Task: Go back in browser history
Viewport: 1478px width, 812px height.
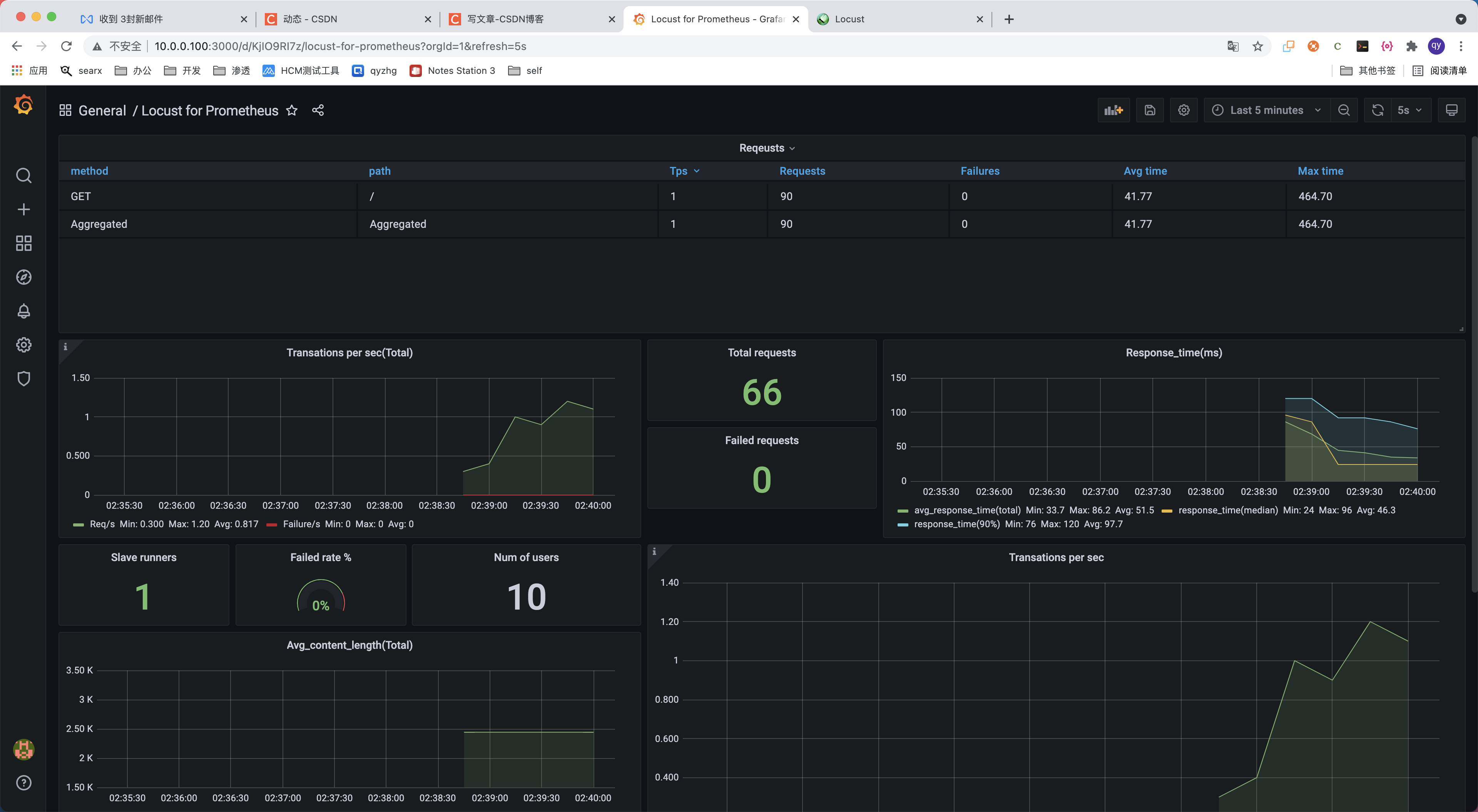Action: [17, 46]
